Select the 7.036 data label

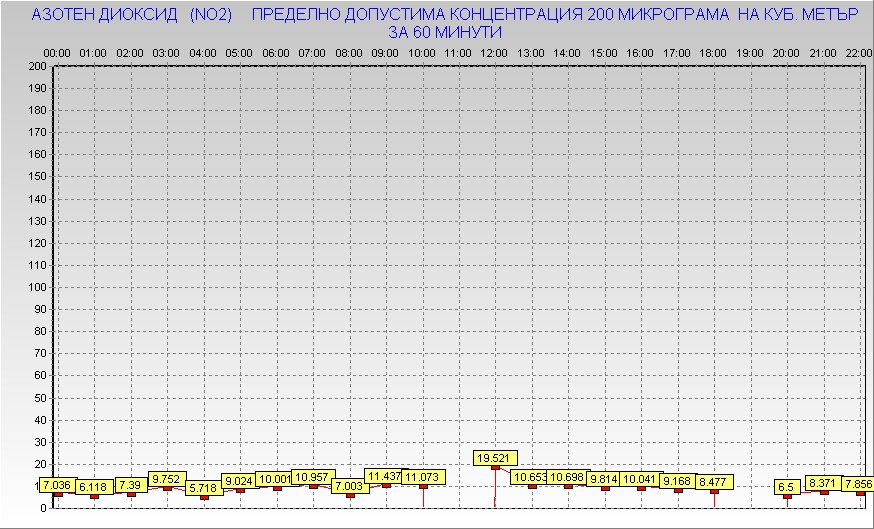coord(57,486)
